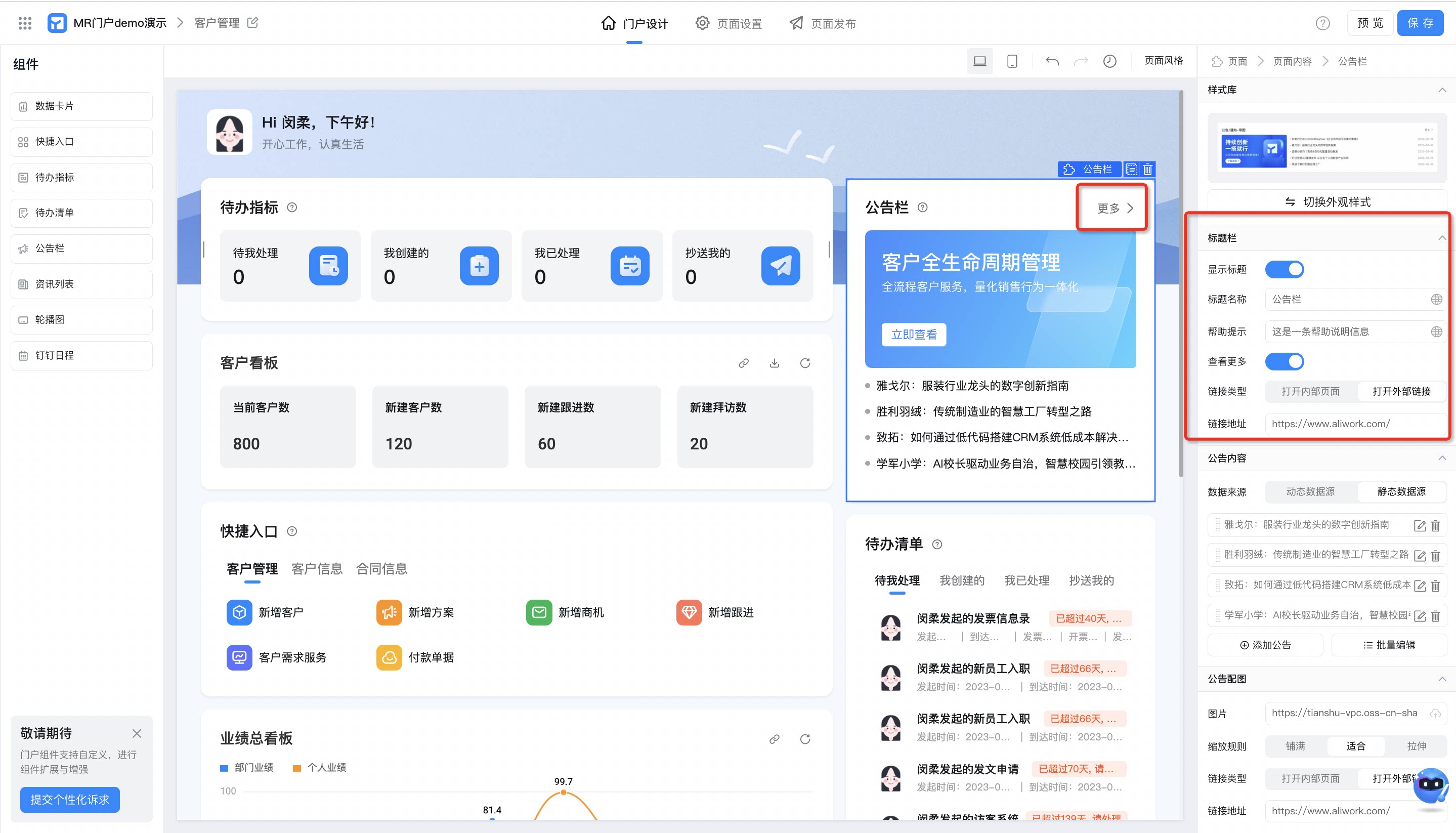Open the 客户信息 tab in 快捷入口
Screen dimensions: 1456x833
(x=317, y=569)
